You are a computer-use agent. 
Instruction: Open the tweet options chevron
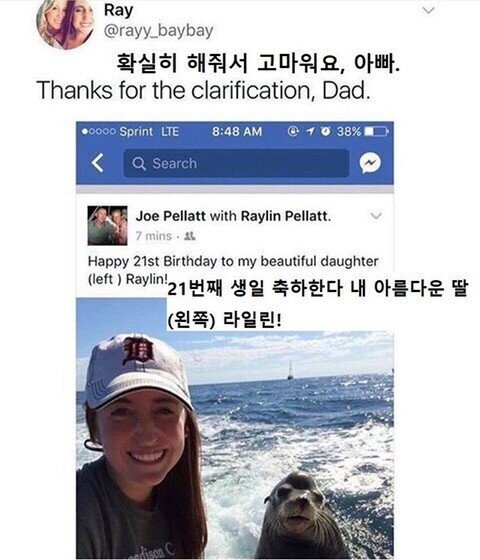(429, 10)
